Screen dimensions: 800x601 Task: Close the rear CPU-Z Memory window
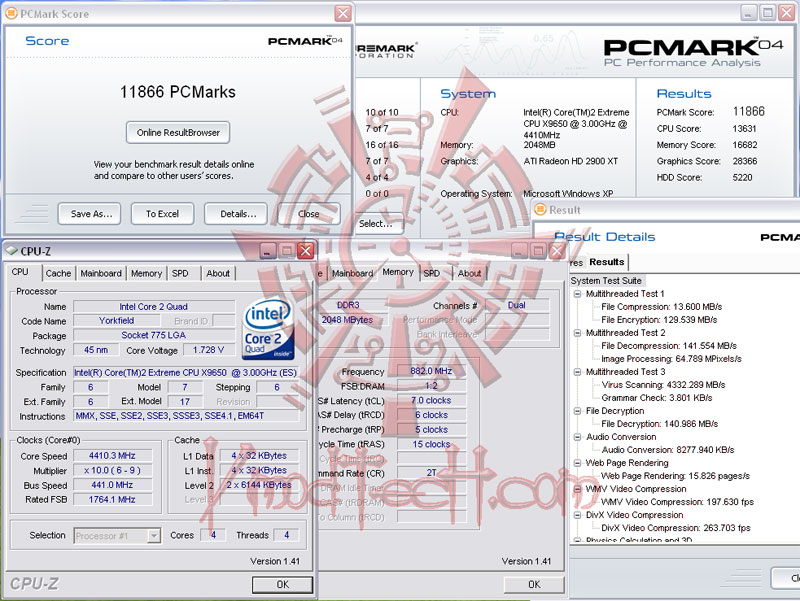[x=557, y=251]
